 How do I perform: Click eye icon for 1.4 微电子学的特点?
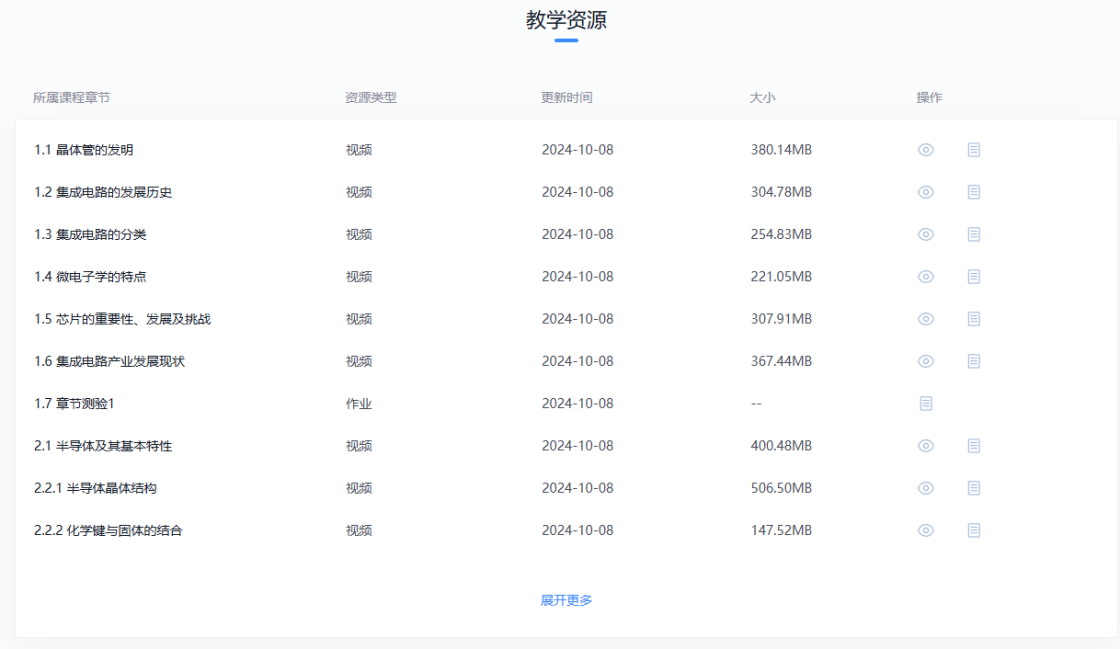coord(926,277)
